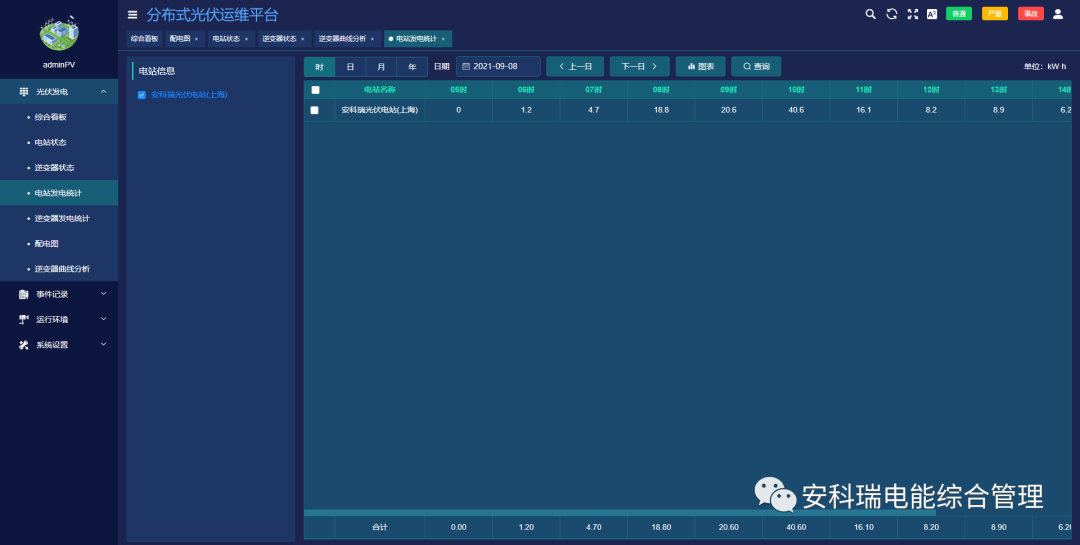
Task: Select the 月 monthly granularity button
Action: click(381, 67)
